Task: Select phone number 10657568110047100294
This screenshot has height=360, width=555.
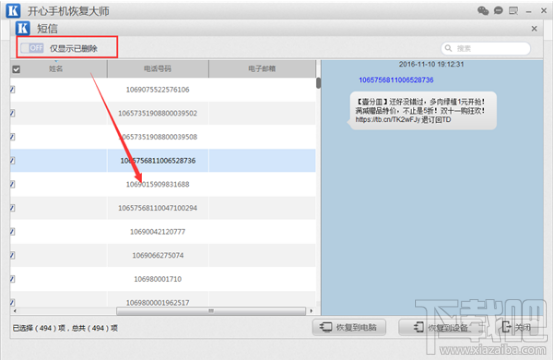Action: (158, 208)
